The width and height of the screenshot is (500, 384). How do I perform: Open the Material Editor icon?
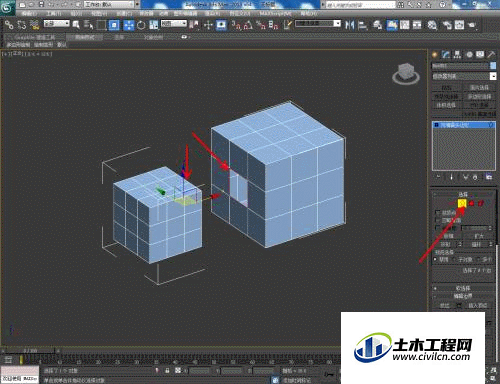click(432, 25)
